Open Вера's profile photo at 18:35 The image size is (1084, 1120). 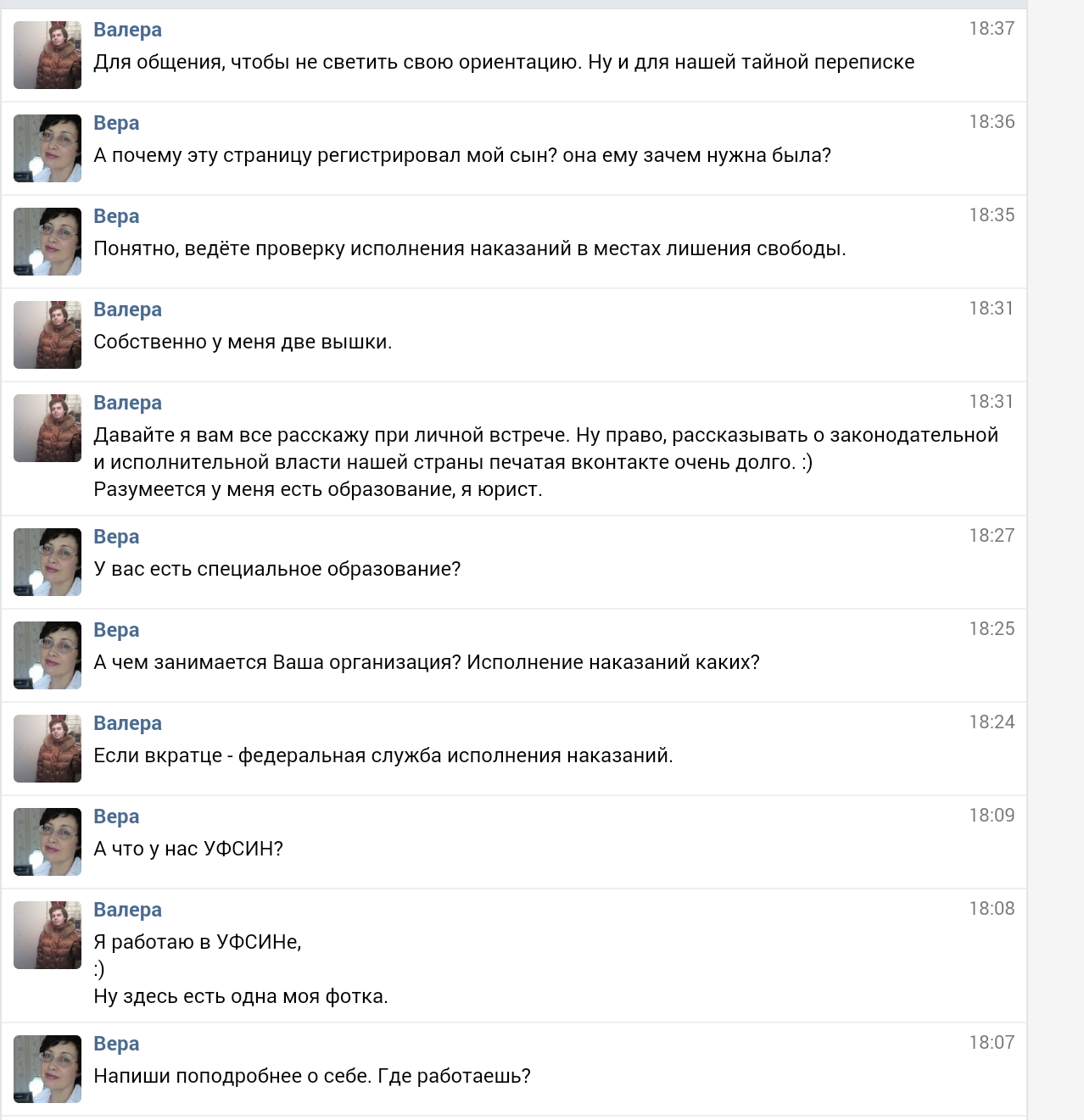[47, 242]
